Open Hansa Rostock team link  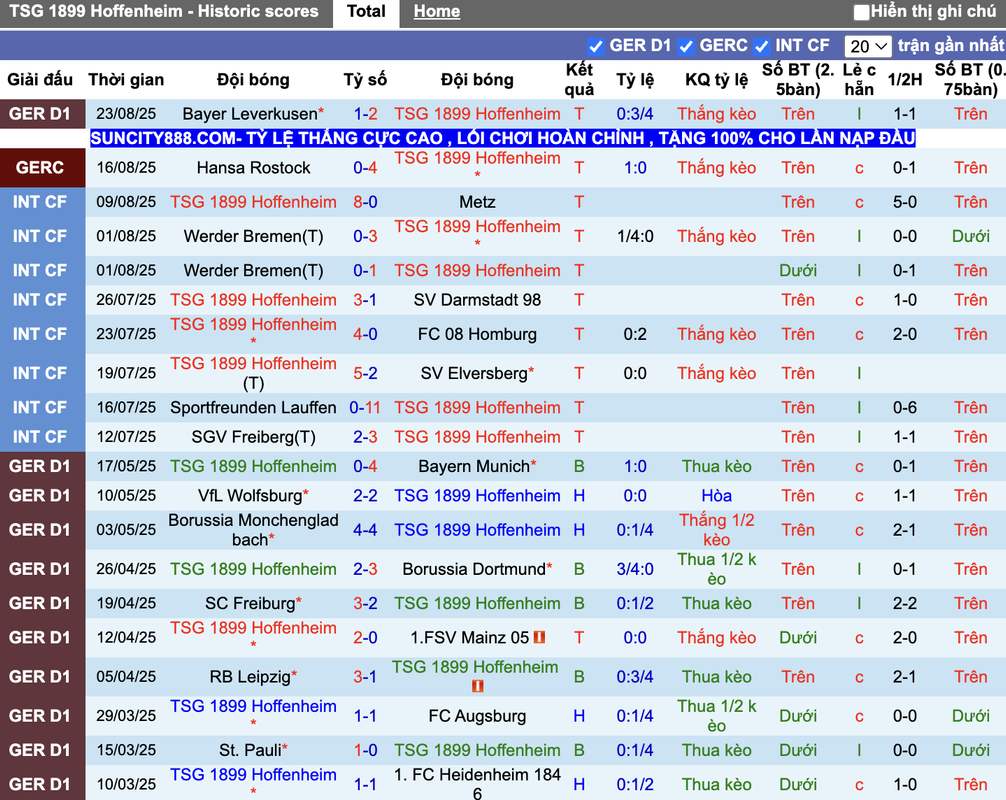point(253,168)
